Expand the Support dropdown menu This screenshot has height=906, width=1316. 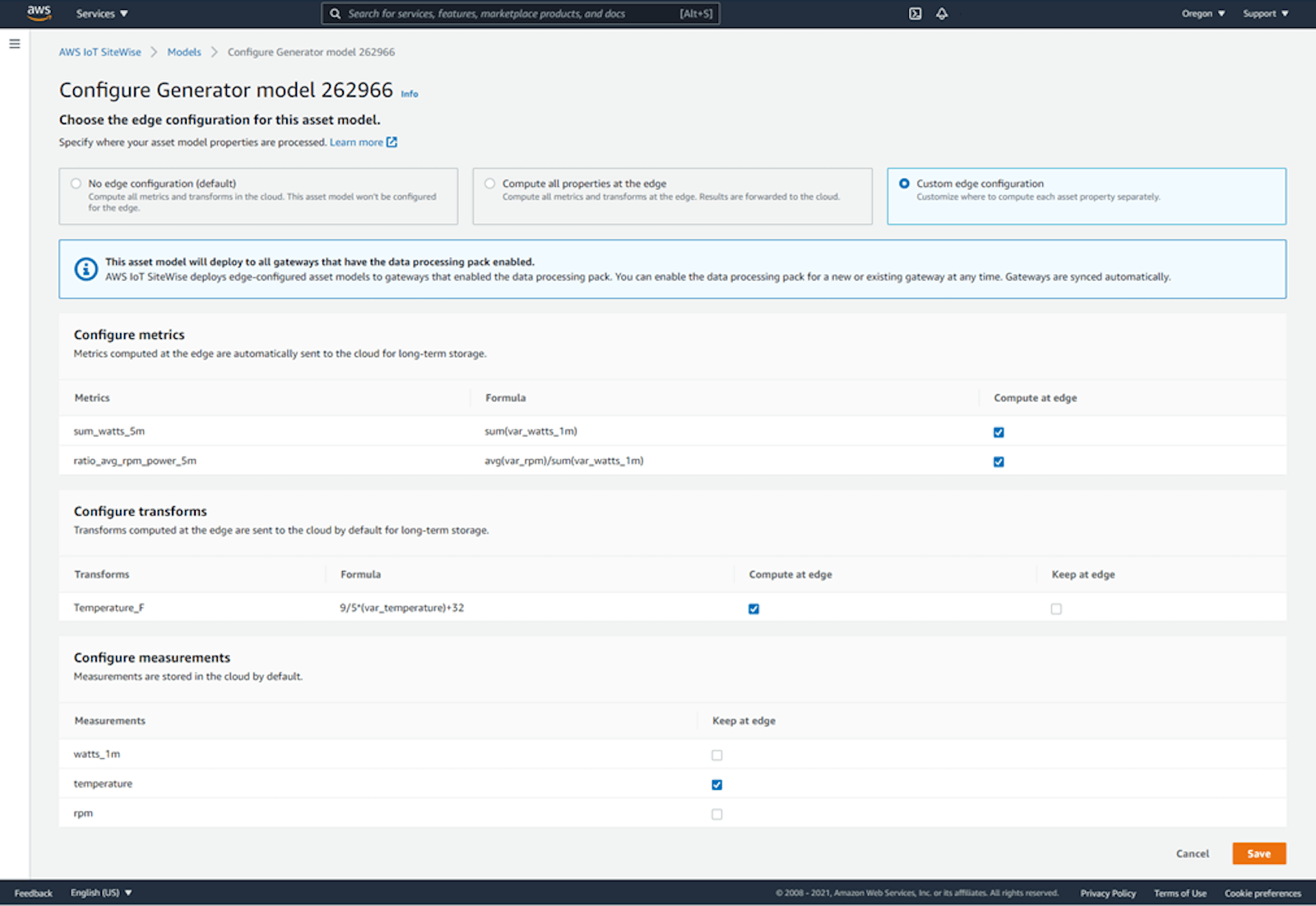(1266, 13)
